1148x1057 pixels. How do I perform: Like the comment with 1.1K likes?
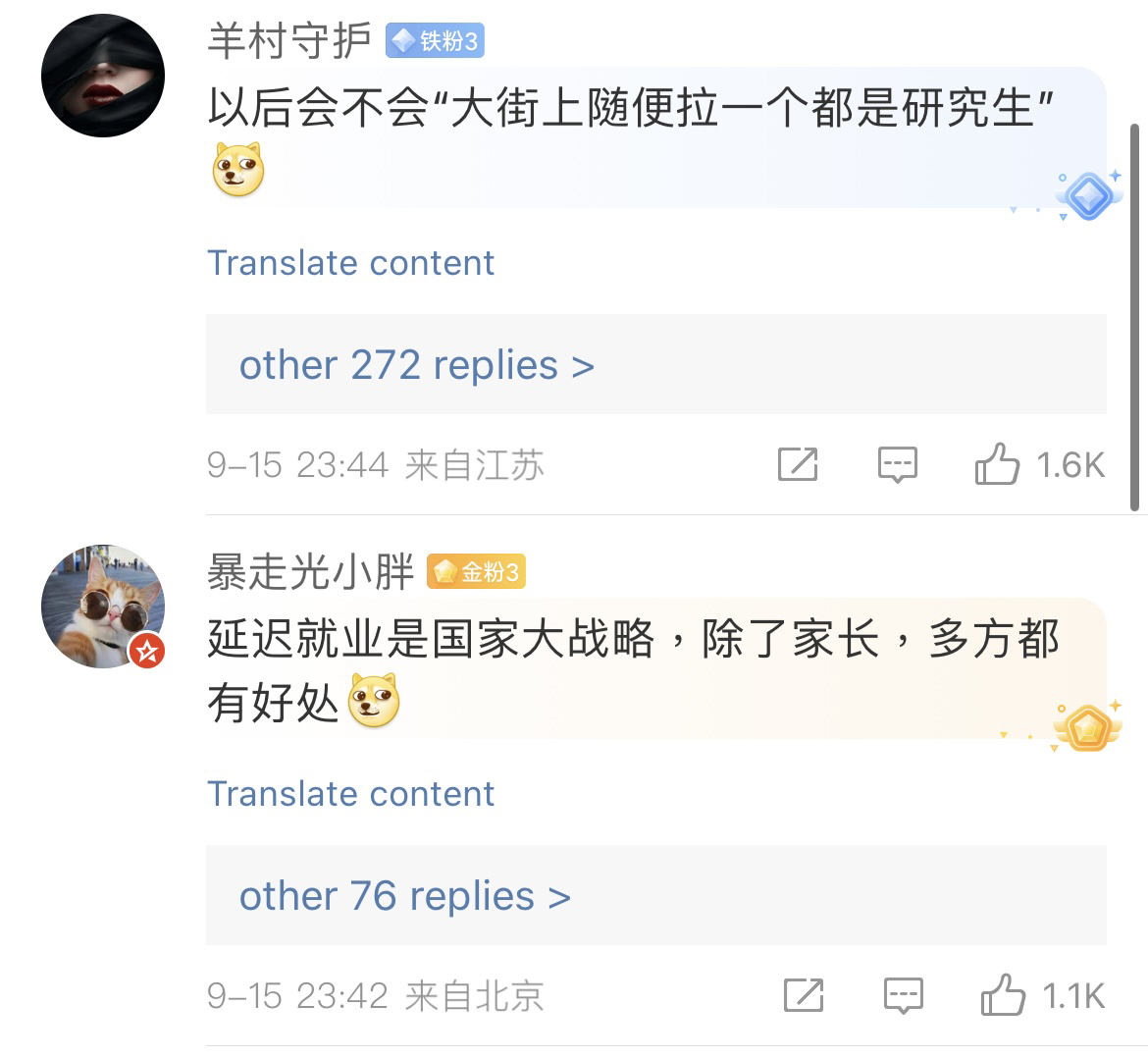[x=1003, y=995]
